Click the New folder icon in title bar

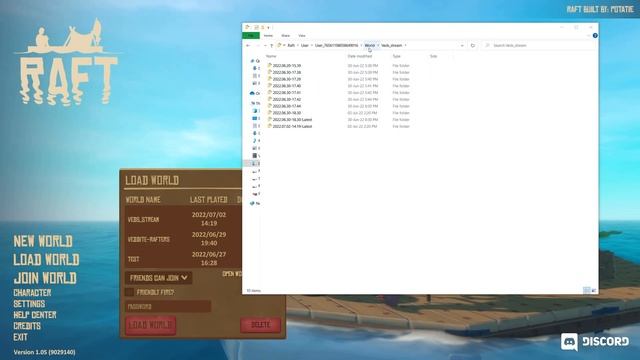[262, 27]
